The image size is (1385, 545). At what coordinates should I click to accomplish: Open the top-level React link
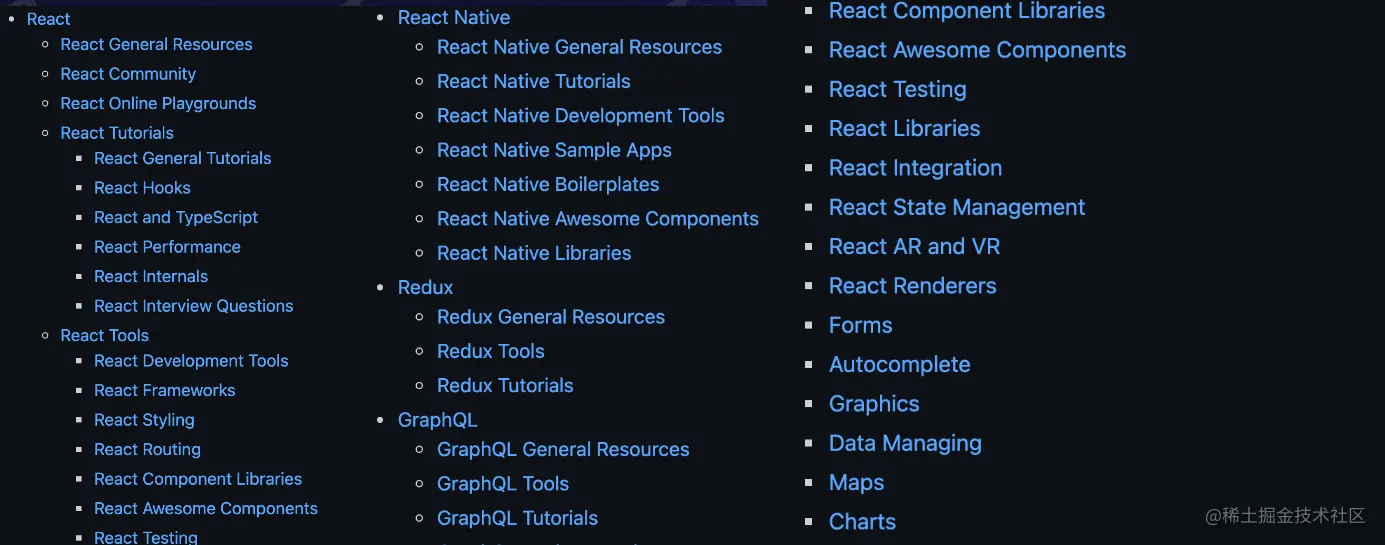point(48,19)
